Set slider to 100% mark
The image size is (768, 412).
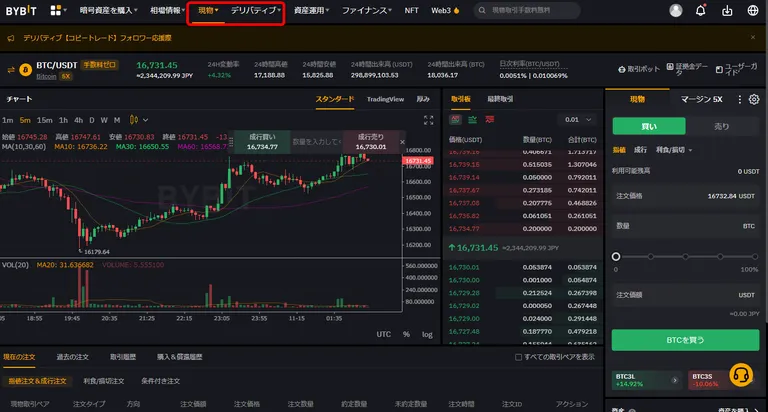(x=755, y=256)
